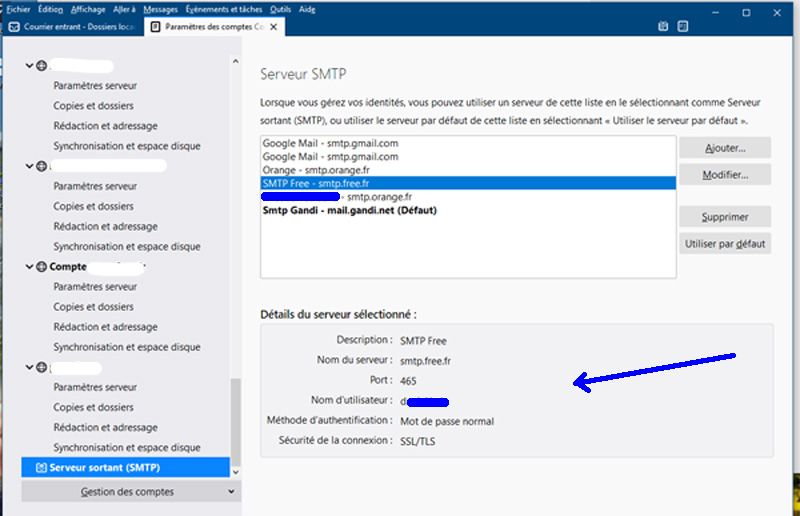Click the account tree vertical scrollbar thumb
Screen dimensions: 800x516
tap(235, 420)
